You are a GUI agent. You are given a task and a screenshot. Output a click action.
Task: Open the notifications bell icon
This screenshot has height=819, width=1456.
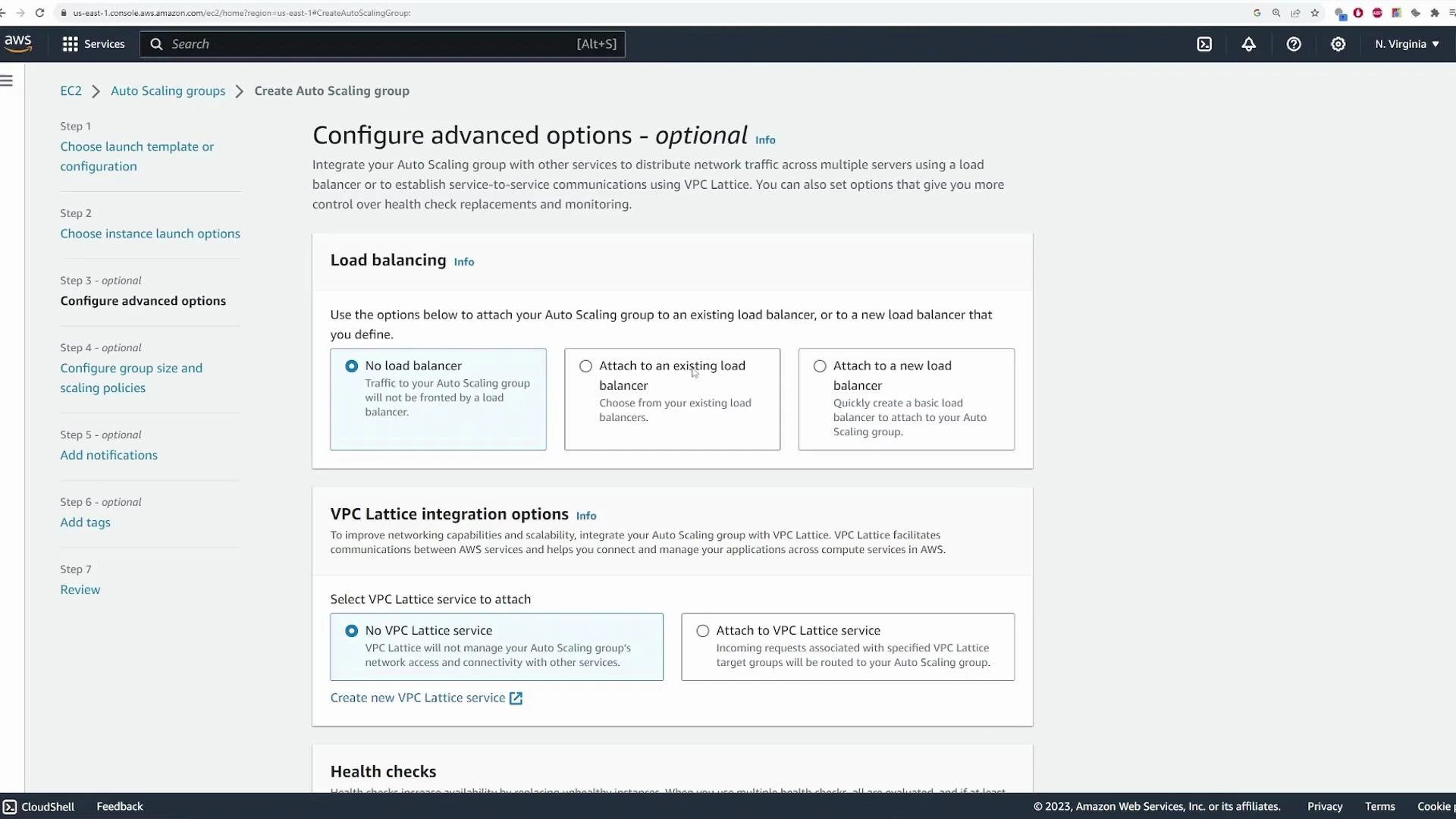[x=1248, y=44]
